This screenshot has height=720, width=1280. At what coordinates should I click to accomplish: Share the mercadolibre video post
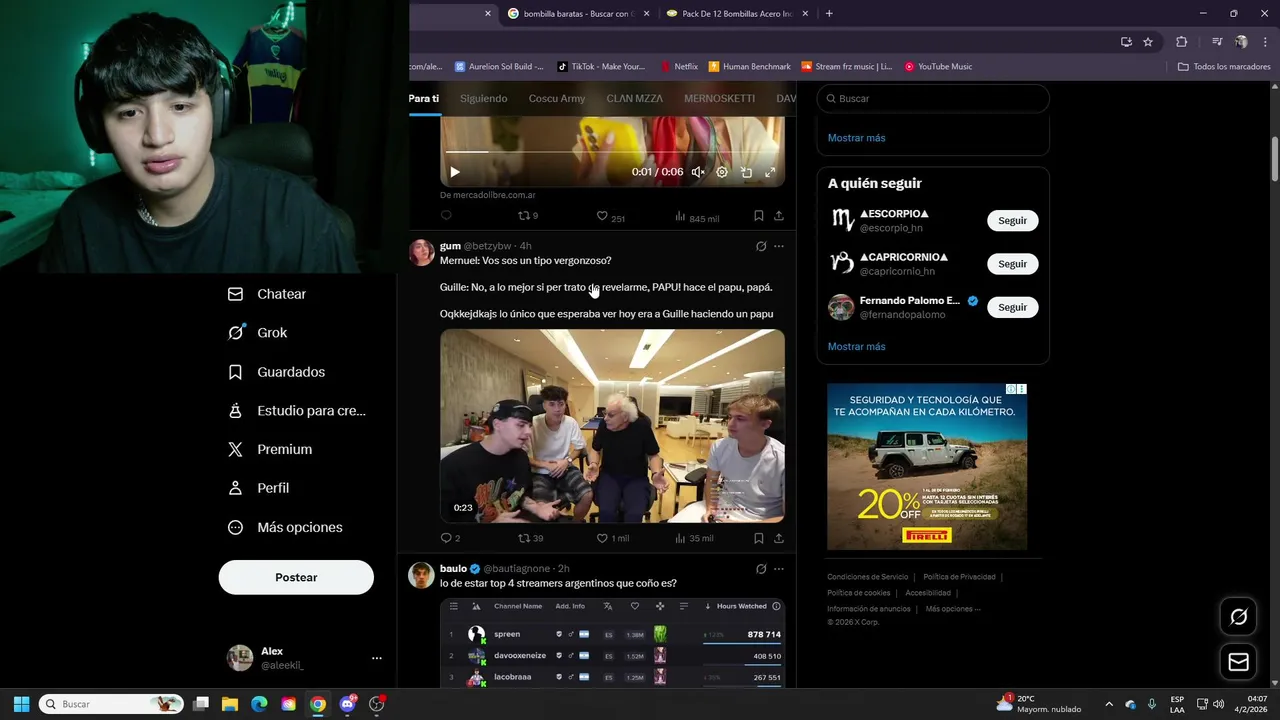[779, 215]
